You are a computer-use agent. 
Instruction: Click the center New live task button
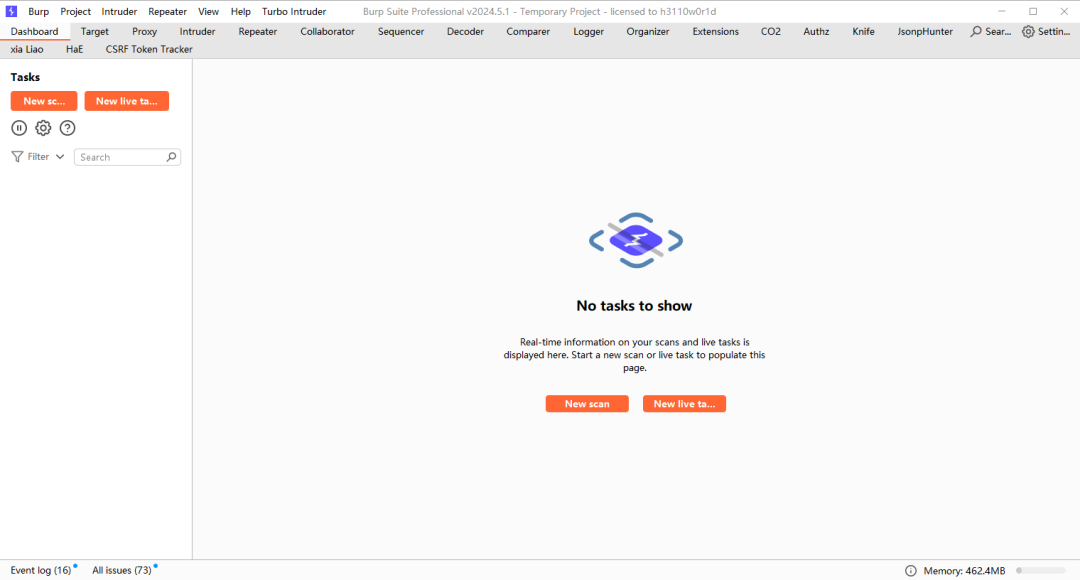(684, 404)
